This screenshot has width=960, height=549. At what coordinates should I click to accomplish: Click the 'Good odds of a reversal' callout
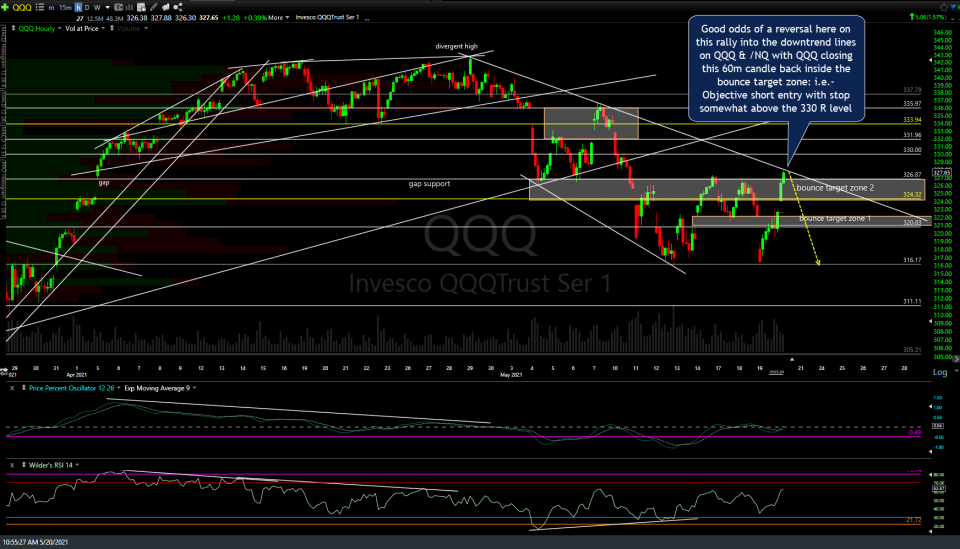coord(776,68)
